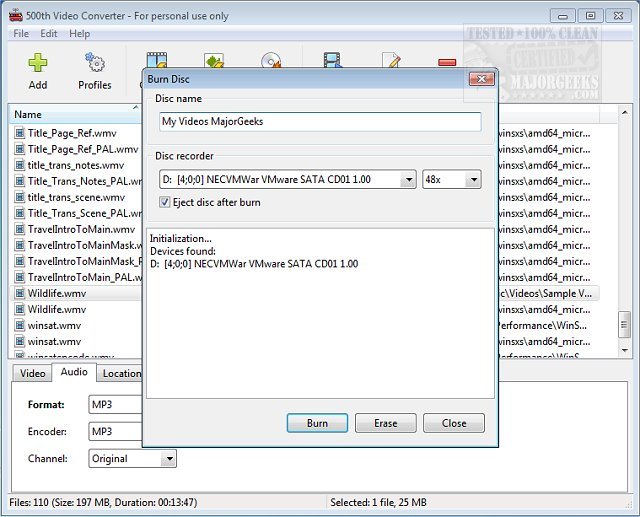640x517 pixels.
Task: Click the document with pencil edit icon
Action: coord(391,60)
